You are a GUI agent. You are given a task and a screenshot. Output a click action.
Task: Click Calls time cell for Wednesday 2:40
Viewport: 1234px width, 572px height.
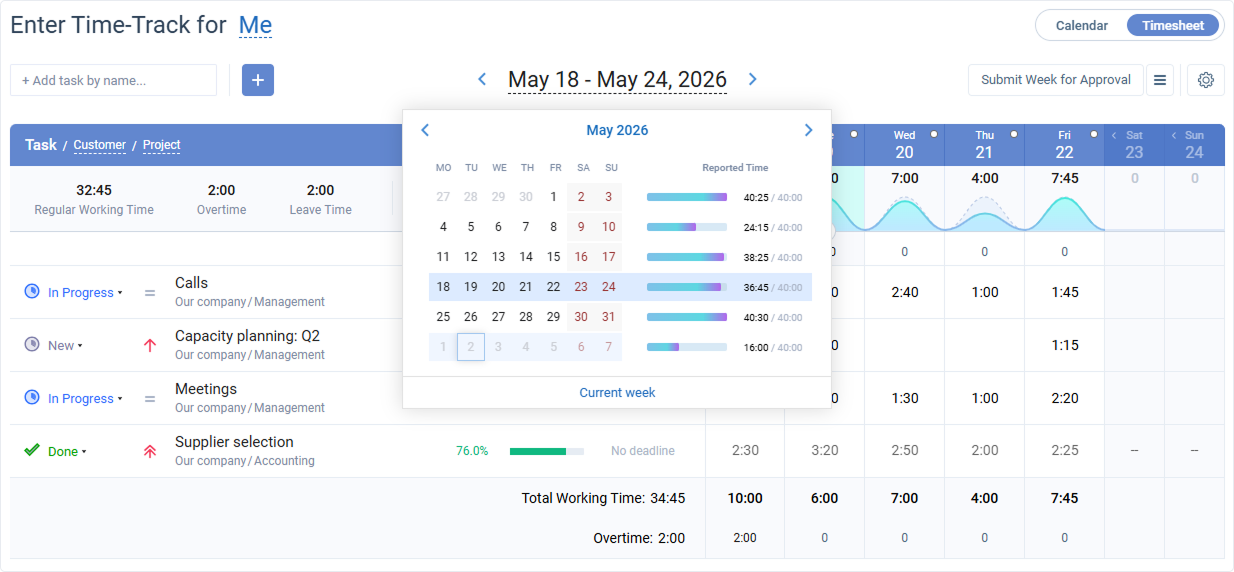tap(904, 292)
